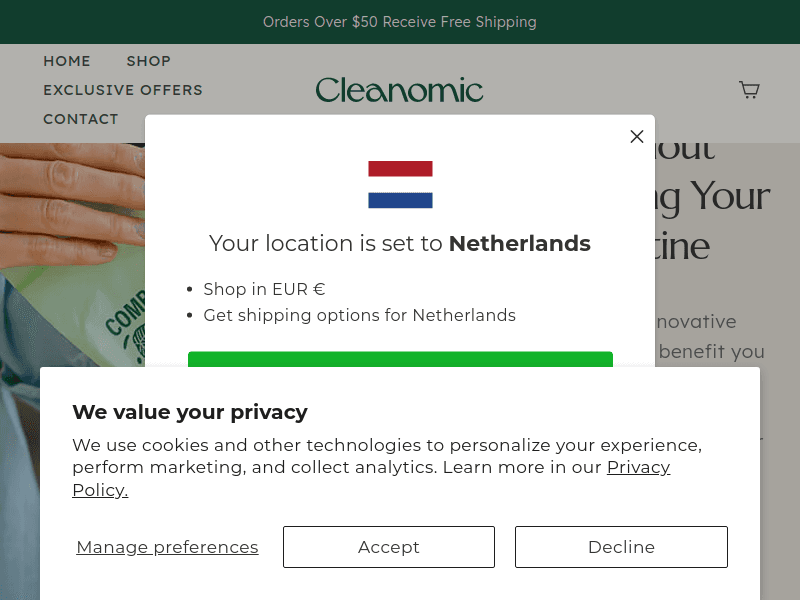Click the bolded Netherlands location text

tap(519, 243)
